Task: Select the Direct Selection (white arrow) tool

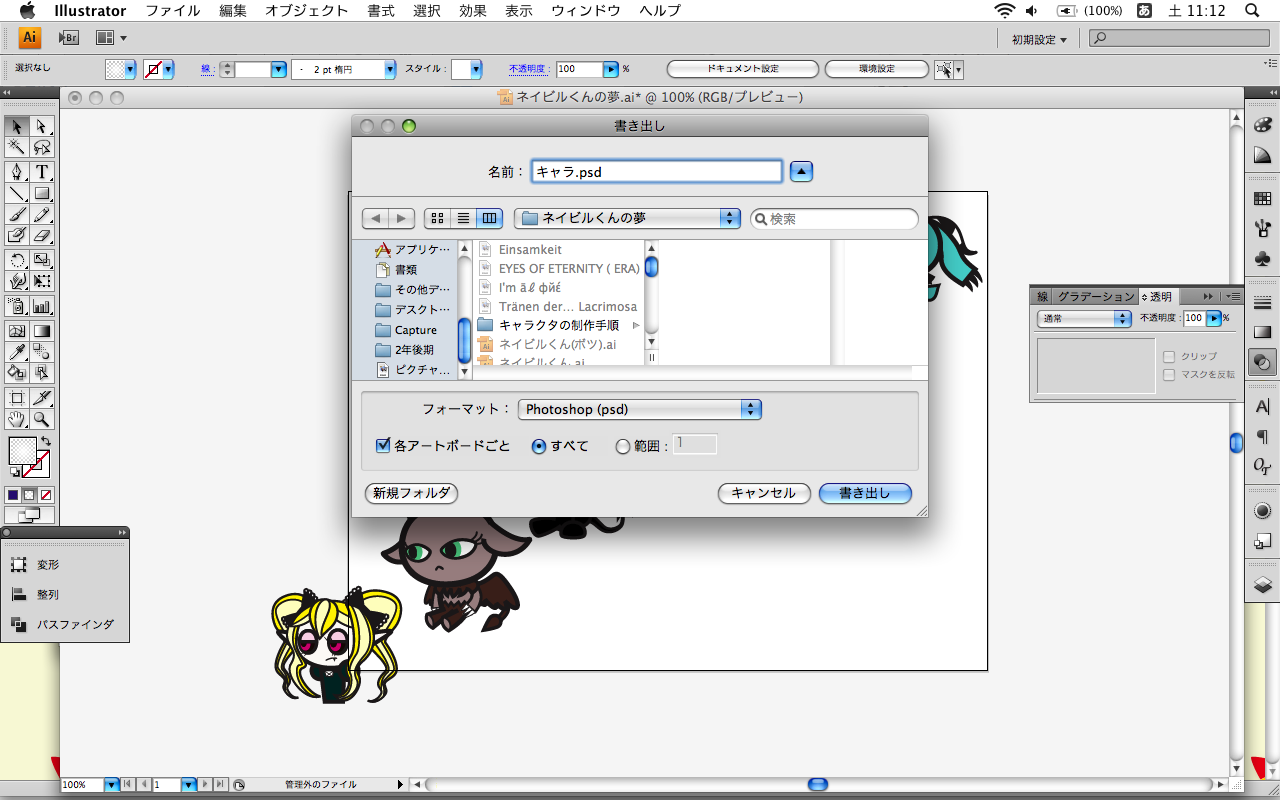Action: pos(42,126)
